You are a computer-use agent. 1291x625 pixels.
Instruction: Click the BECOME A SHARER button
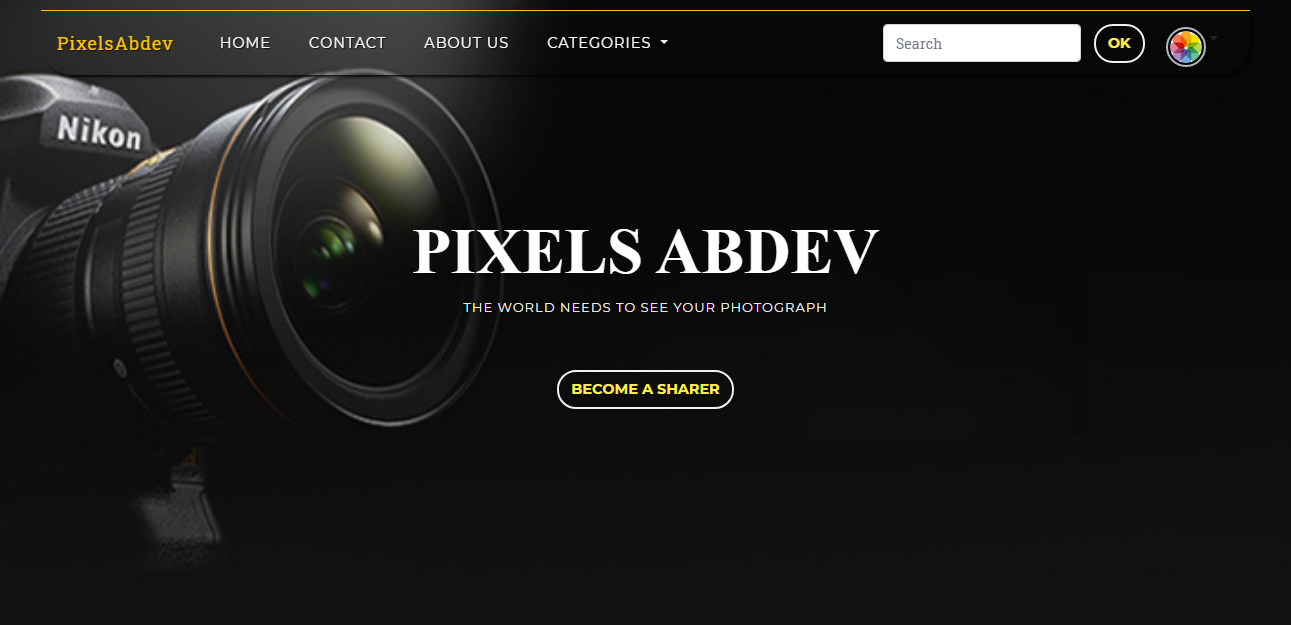pyautogui.click(x=645, y=389)
